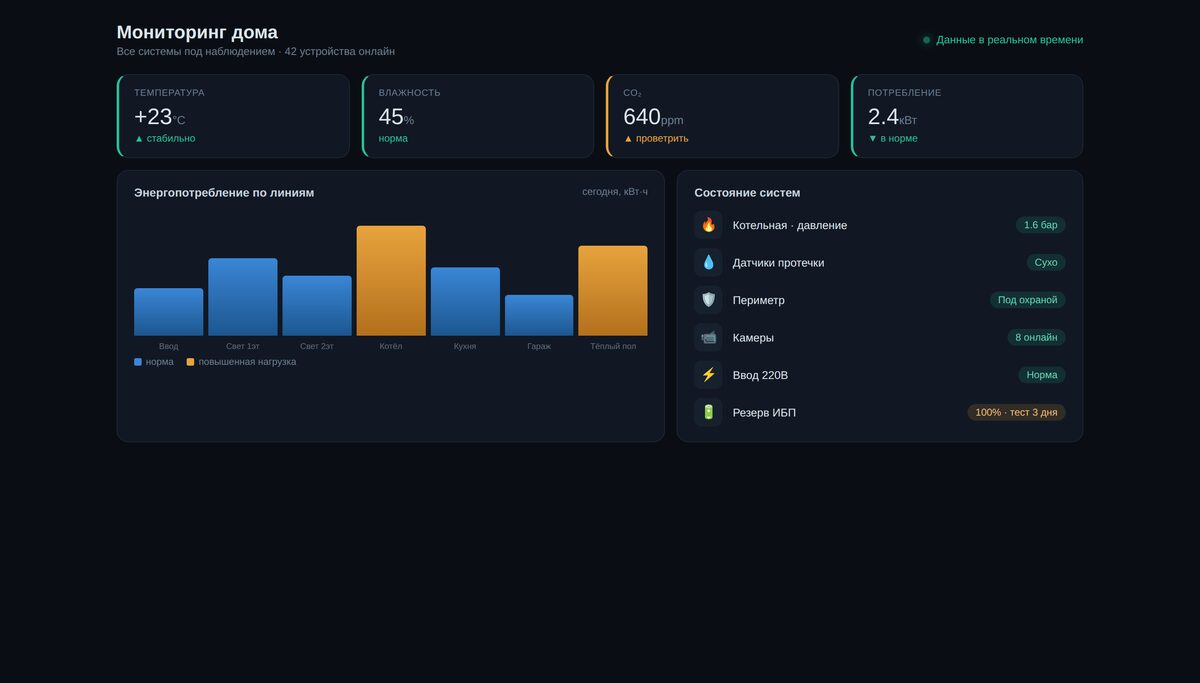Click the 'Данные в реальном времени' label
Image resolution: width=1200 pixels, height=683 pixels.
pyautogui.click(x=1010, y=40)
